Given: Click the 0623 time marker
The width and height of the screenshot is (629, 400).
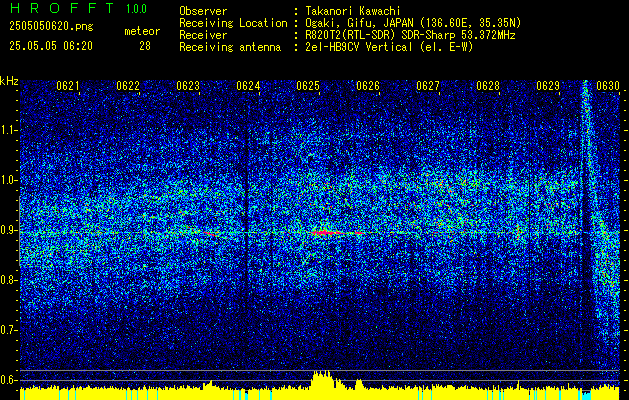Looking at the screenshot, I should (x=188, y=86).
